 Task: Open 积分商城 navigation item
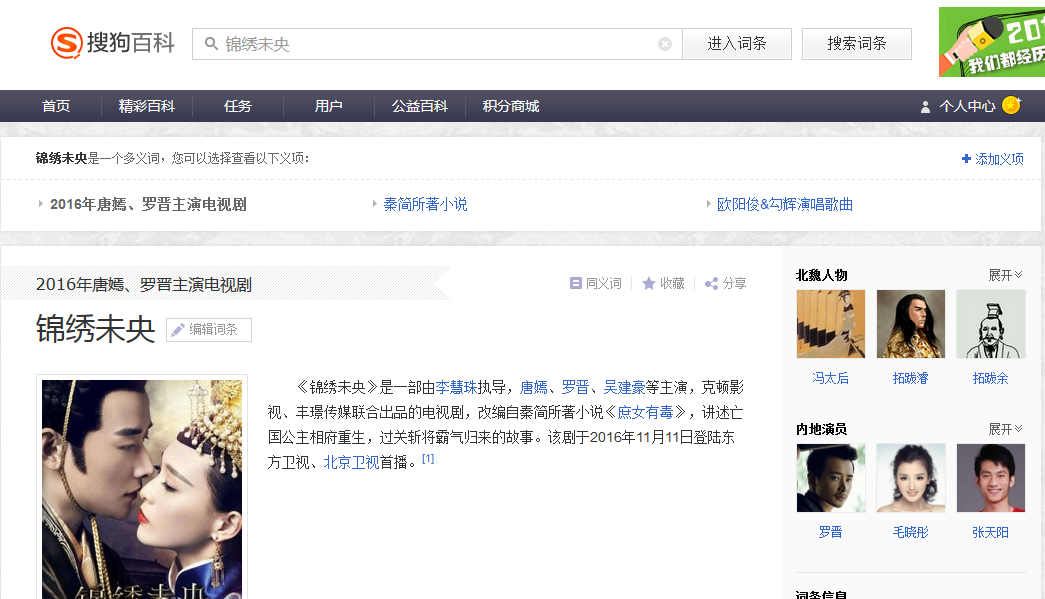coord(511,107)
